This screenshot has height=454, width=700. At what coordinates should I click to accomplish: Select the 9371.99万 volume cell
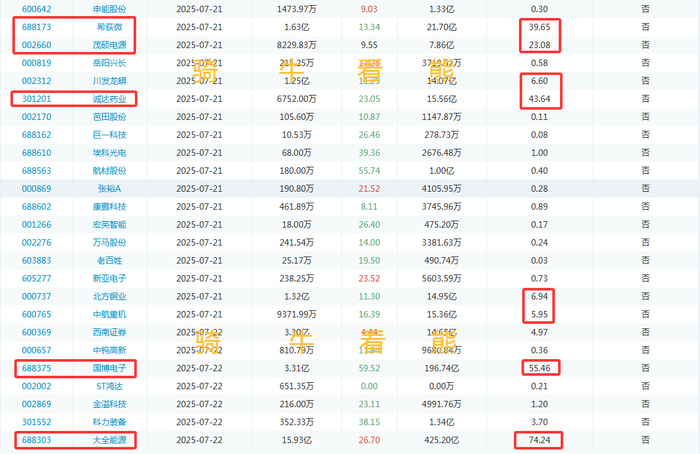pos(296,314)
